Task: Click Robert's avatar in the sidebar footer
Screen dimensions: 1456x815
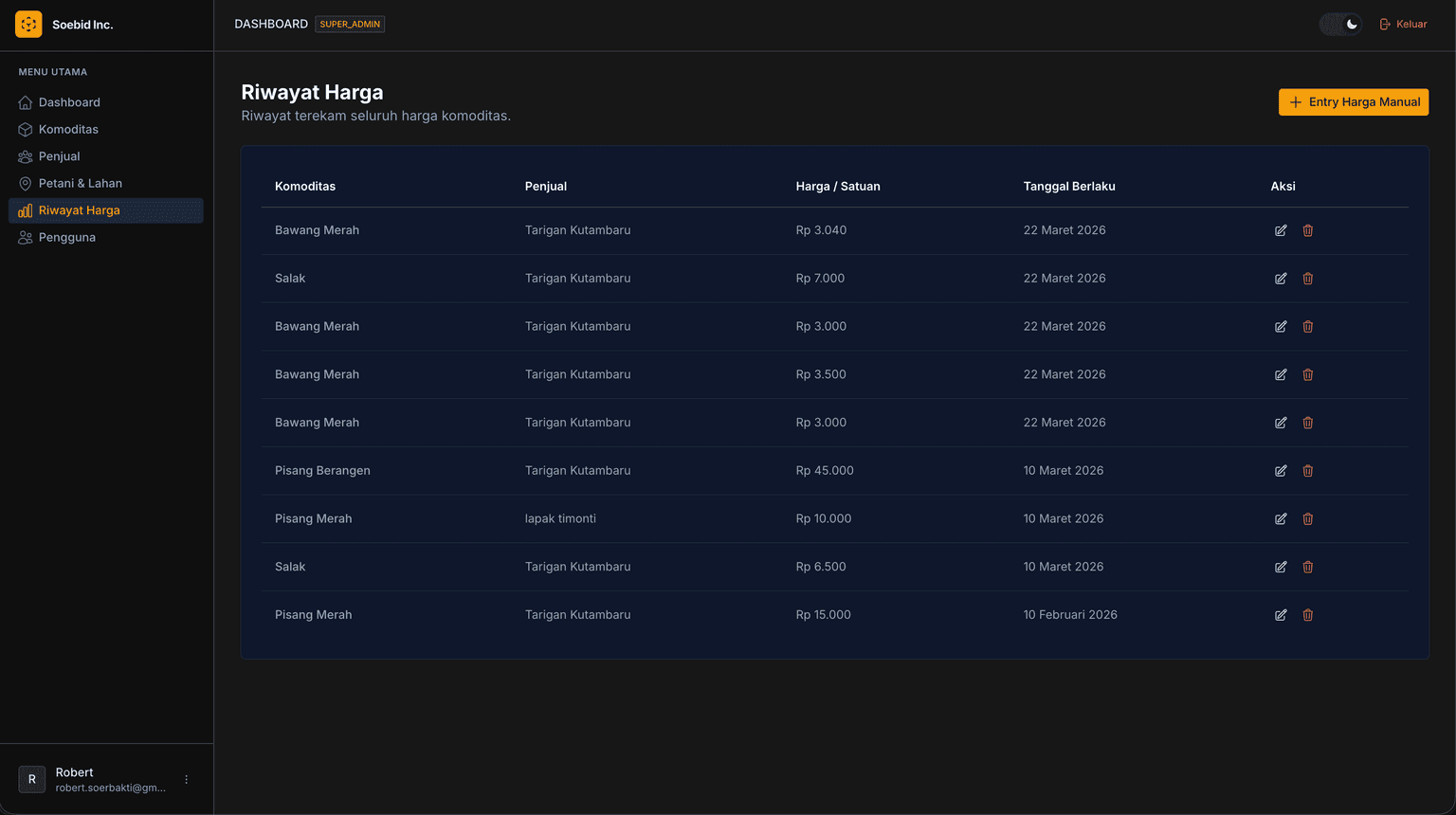Action: tap(32, 780)
